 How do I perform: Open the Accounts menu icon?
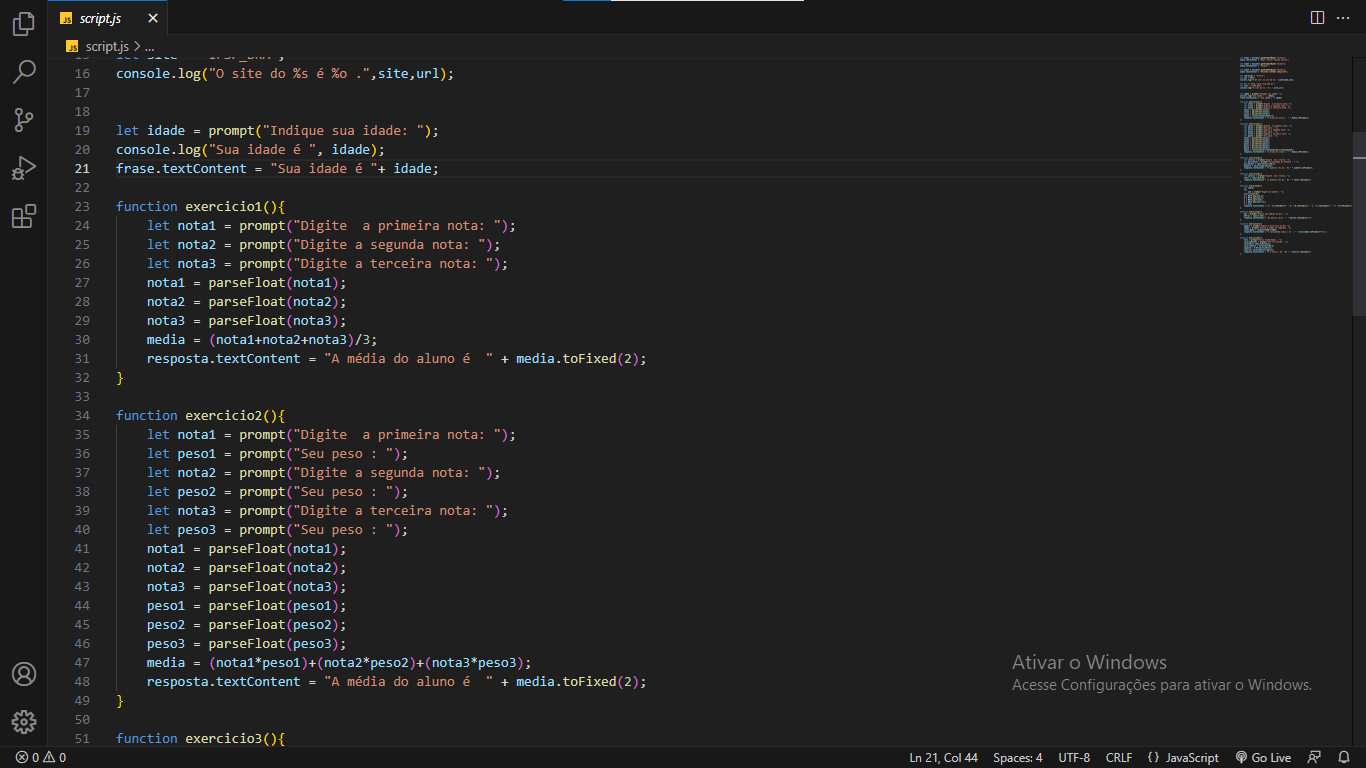(x=24, y=674)
